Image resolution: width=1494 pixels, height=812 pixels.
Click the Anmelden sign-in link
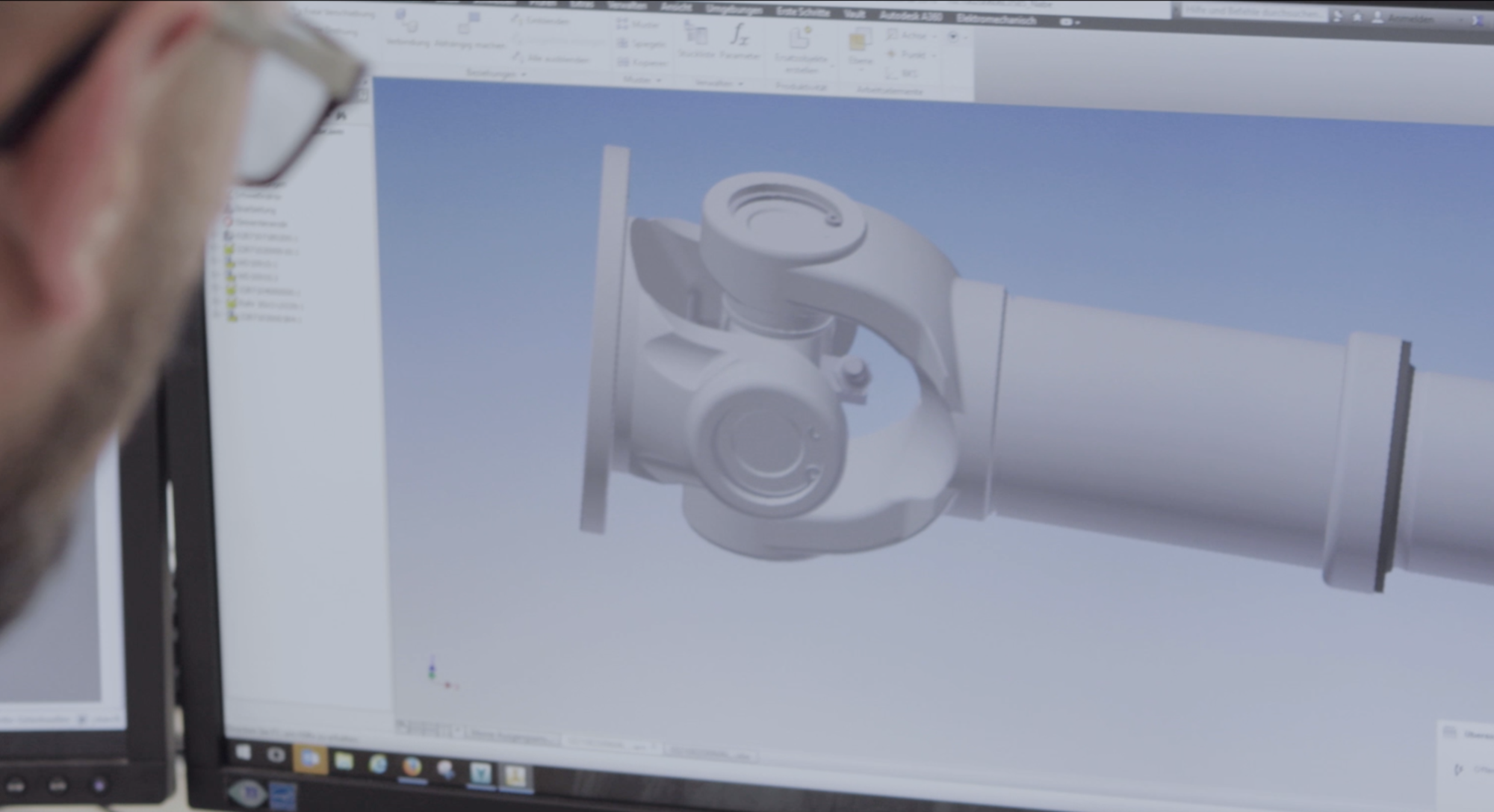coord(1410,19)
